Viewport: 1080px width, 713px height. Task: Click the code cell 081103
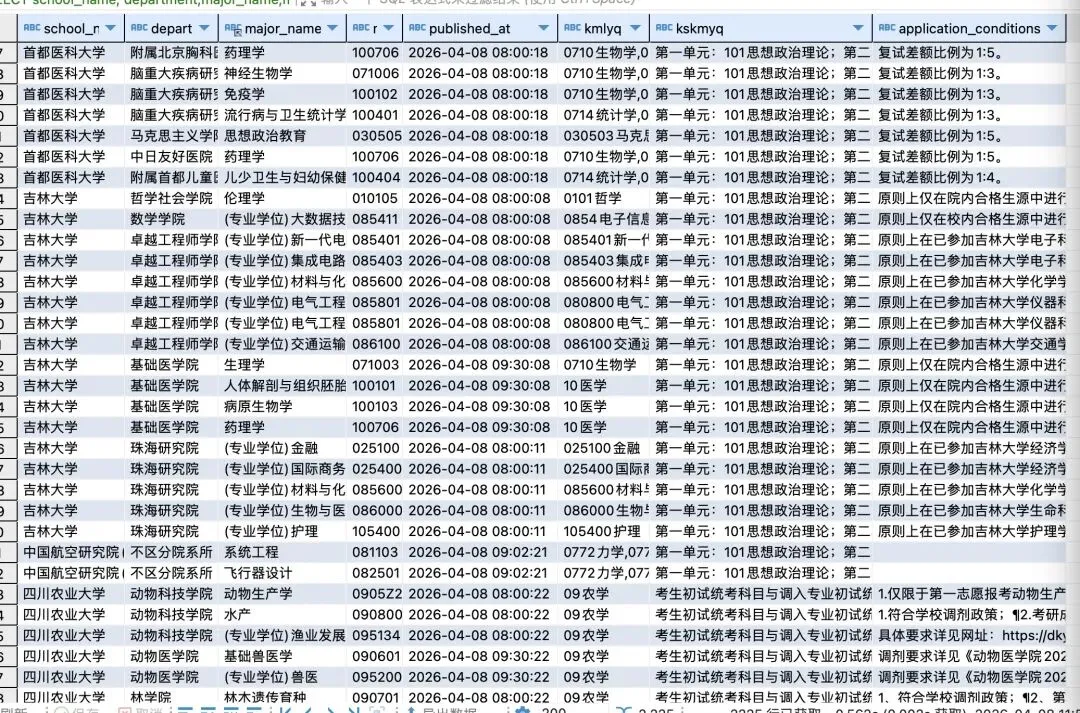coord(375,552)
